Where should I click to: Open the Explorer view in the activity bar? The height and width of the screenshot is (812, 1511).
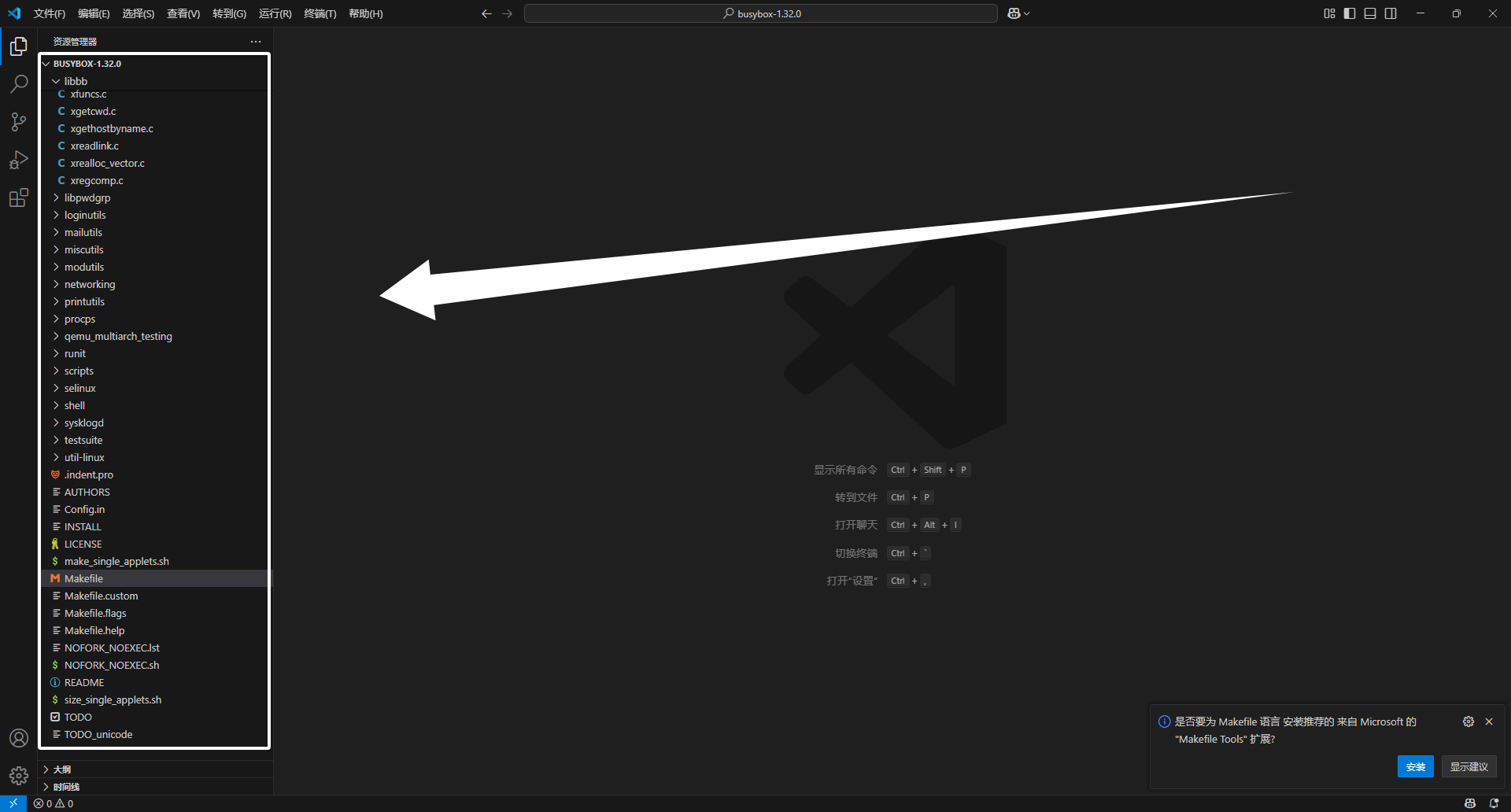tap(19, 46)
